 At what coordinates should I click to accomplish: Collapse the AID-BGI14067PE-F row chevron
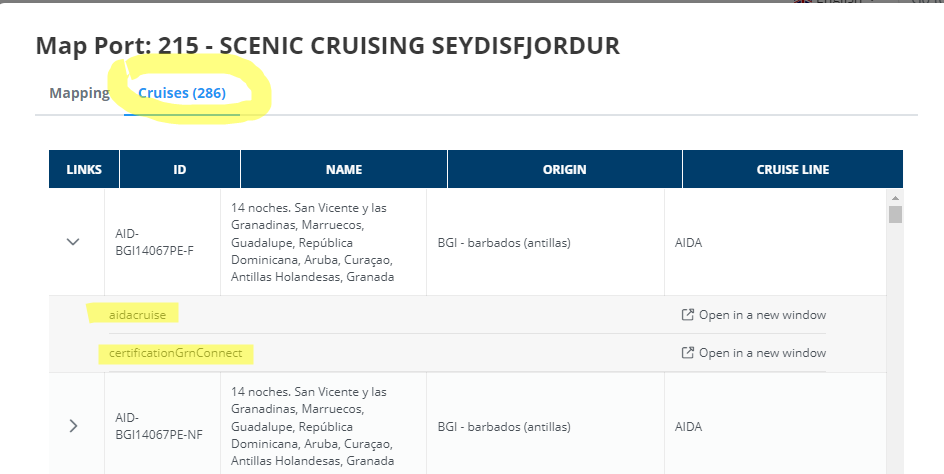click(x=73, y=242)
